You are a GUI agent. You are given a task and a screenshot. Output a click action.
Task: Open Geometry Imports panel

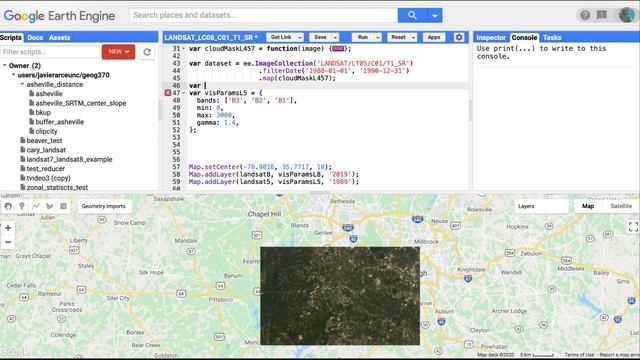(x=104, y=206)
